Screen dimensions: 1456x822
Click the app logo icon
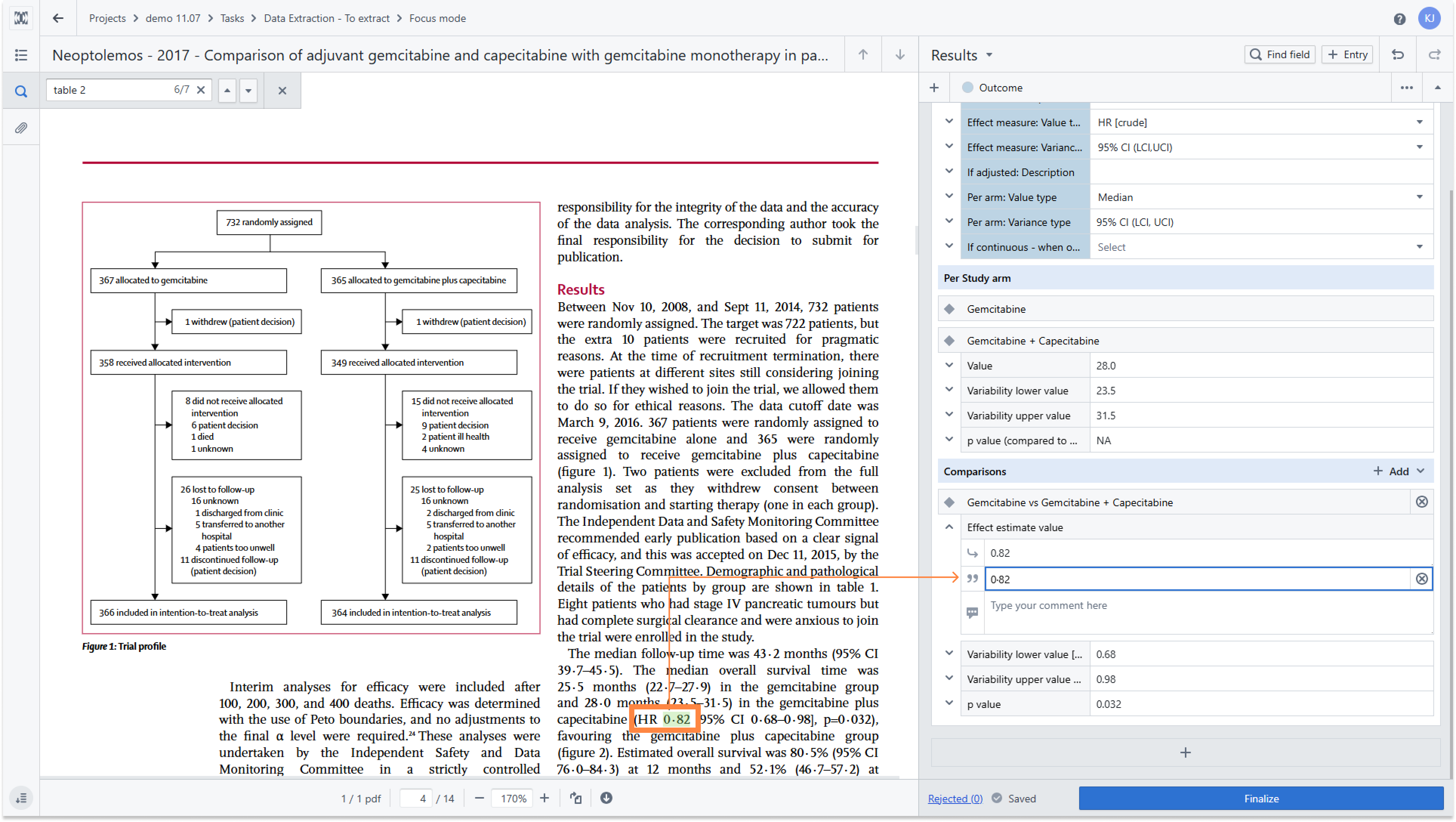click(21, 18)
